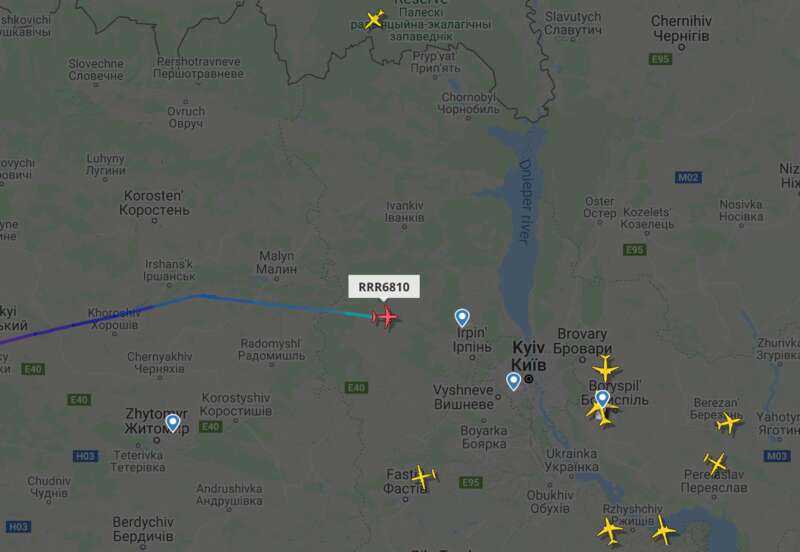800x552 pixels.
Task: Select yellow aircraft left of Rzhyshchiv label
Action: [610, 531]
